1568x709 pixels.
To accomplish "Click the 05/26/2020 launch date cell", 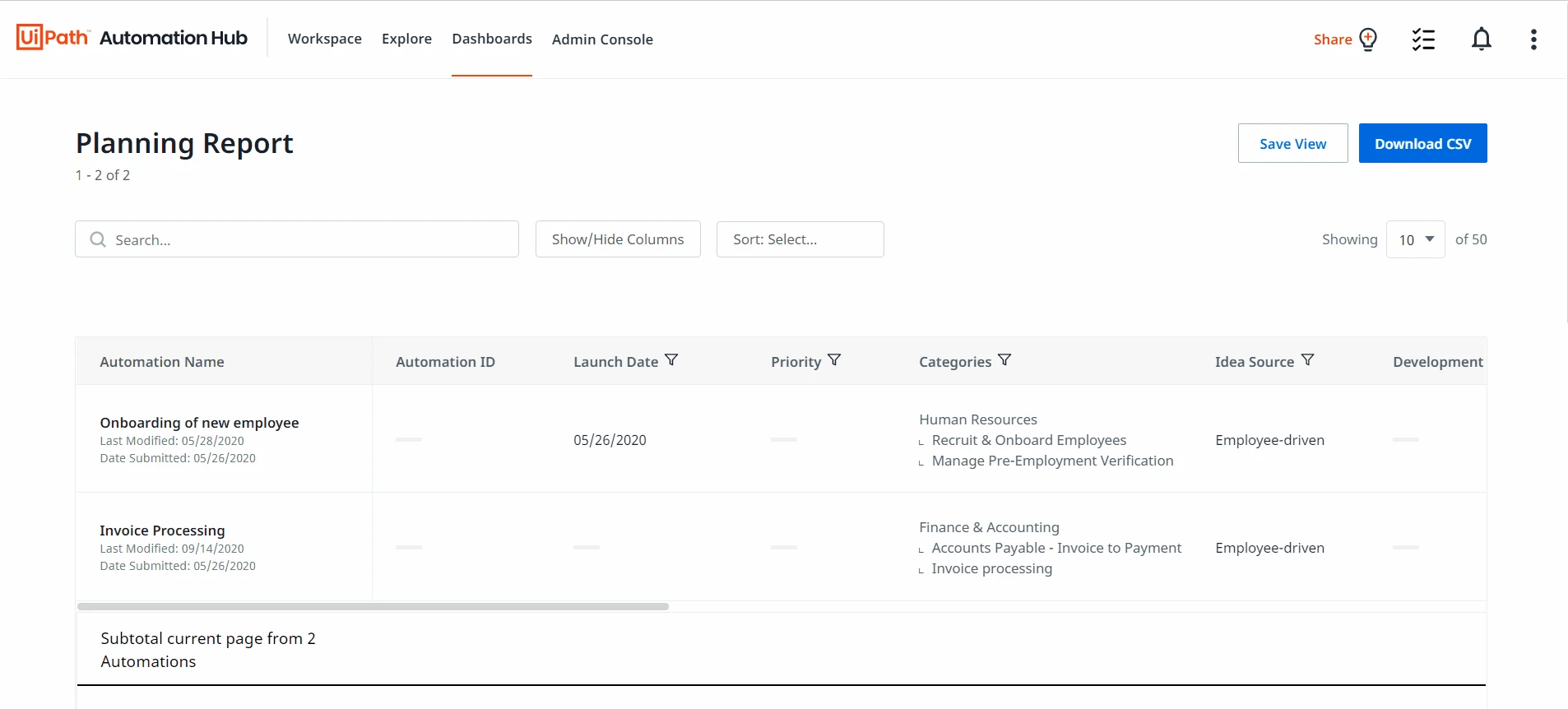I will (x=610, y=440).
